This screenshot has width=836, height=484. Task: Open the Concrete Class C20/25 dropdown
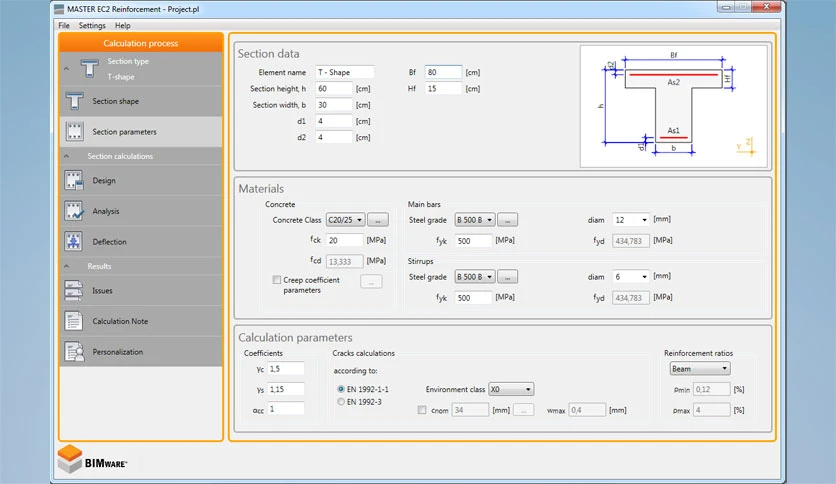point(345,220)
